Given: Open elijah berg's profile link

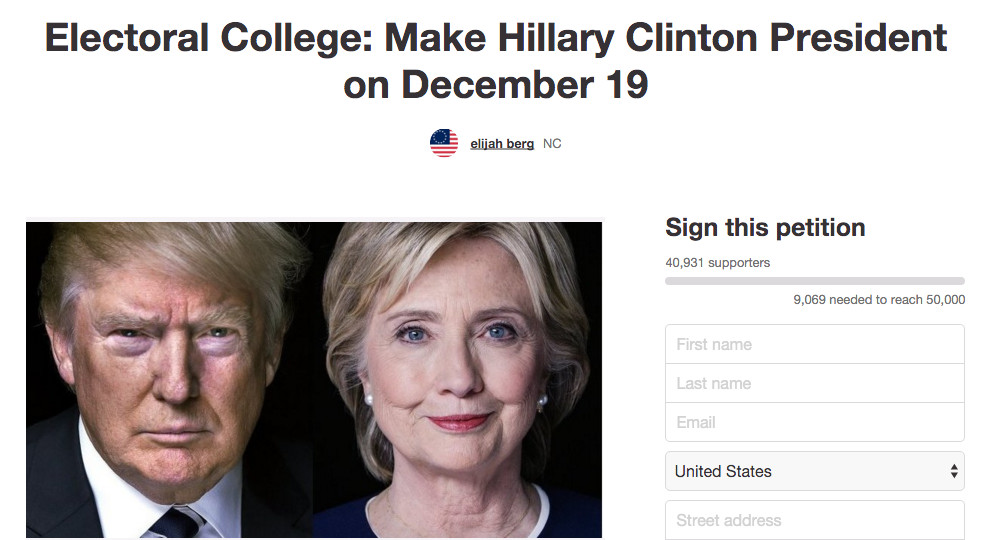Looking at the screenshot, I should [x=502, y=144].
